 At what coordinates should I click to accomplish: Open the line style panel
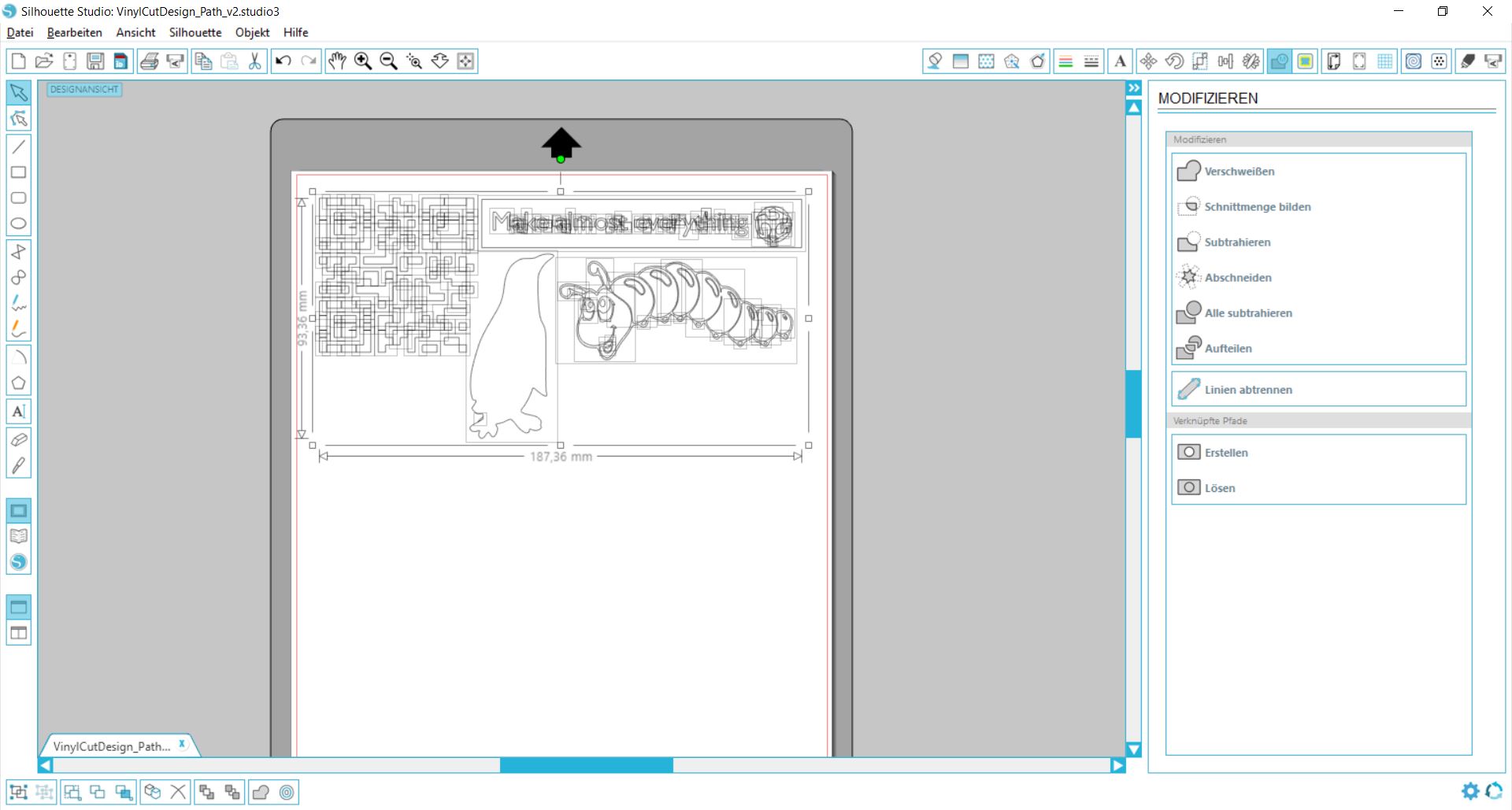click(1091, 61)
